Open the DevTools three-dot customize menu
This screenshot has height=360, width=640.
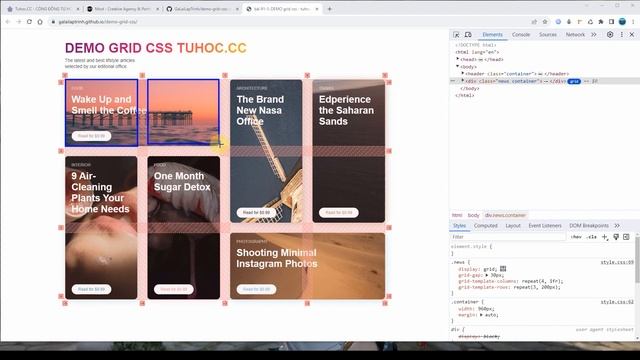click(x=622, y=35)
